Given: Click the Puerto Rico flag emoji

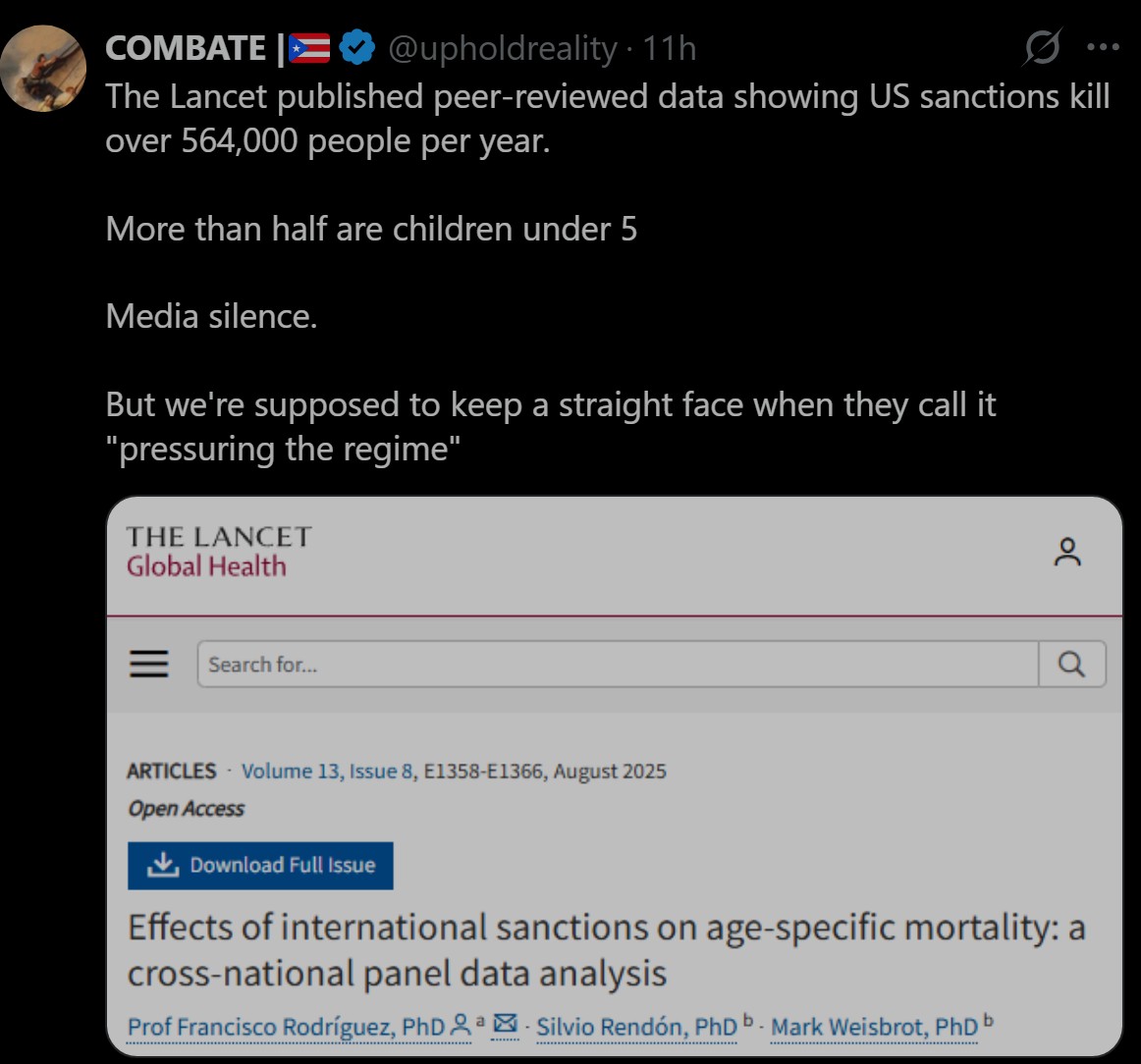Looking at the screenshot, I should (310, 48).
